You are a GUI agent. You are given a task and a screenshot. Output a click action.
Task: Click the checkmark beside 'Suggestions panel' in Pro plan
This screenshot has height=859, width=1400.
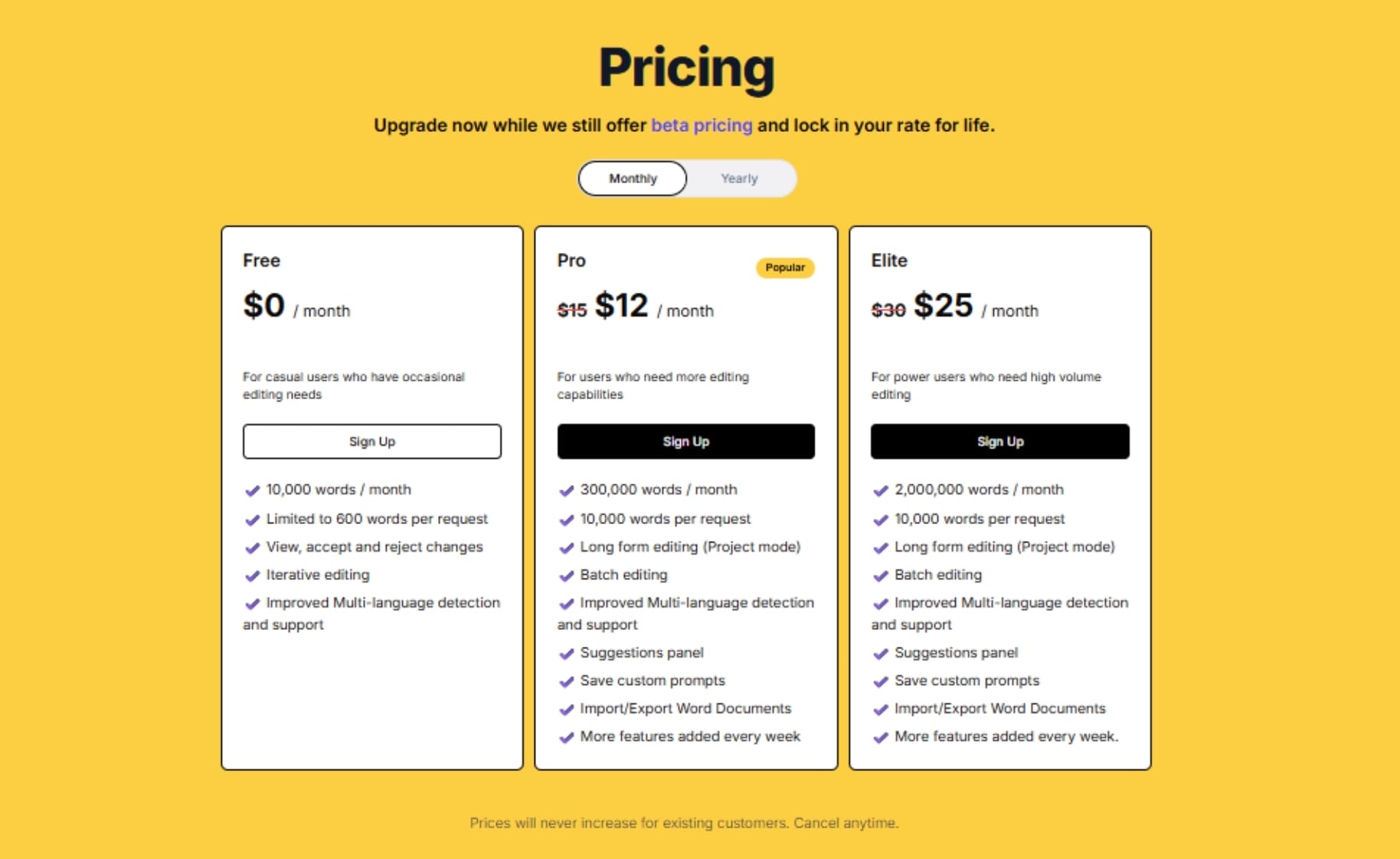click(567, 653)
